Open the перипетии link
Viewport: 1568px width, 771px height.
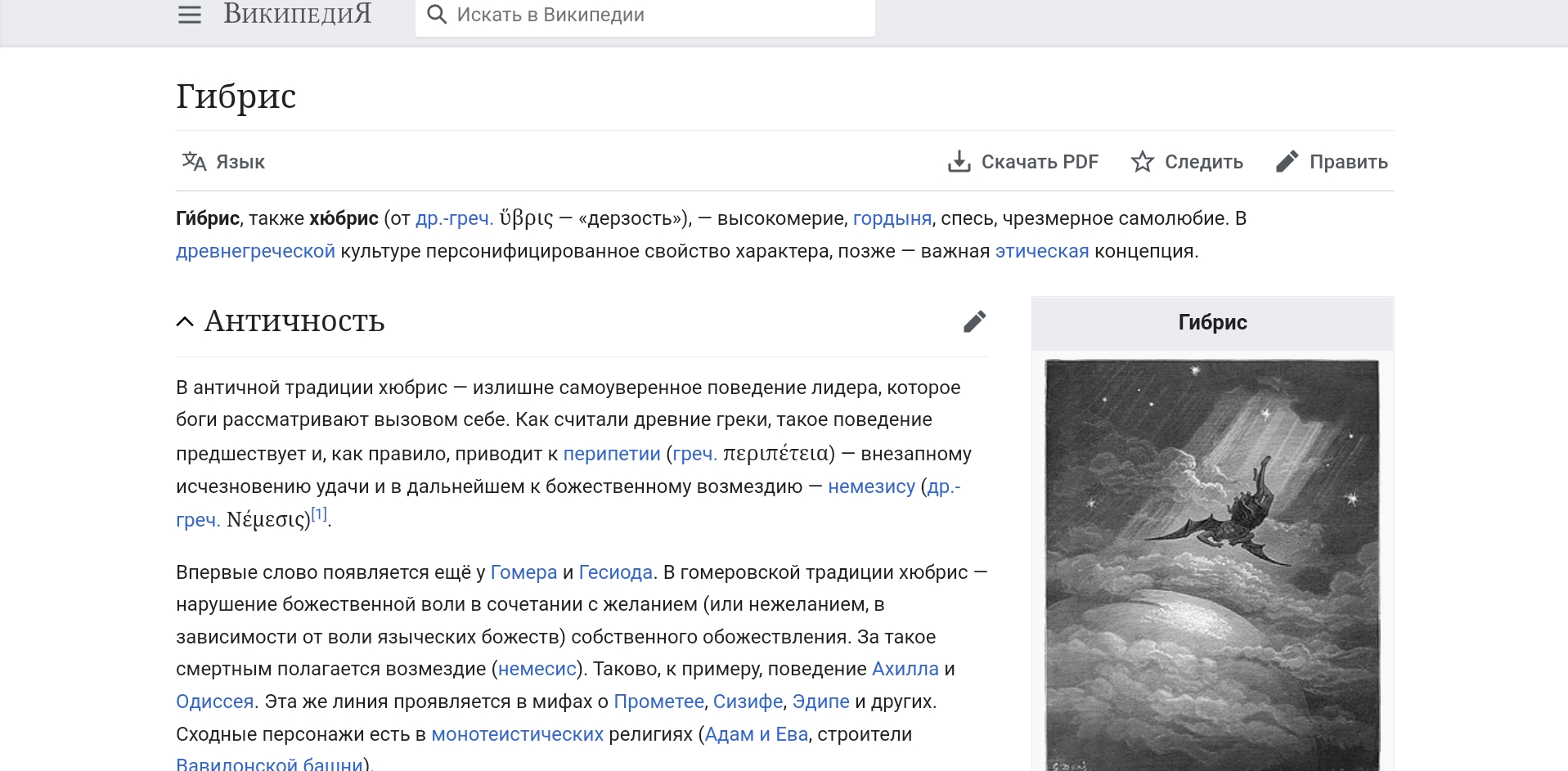click(x=612, y=454)
